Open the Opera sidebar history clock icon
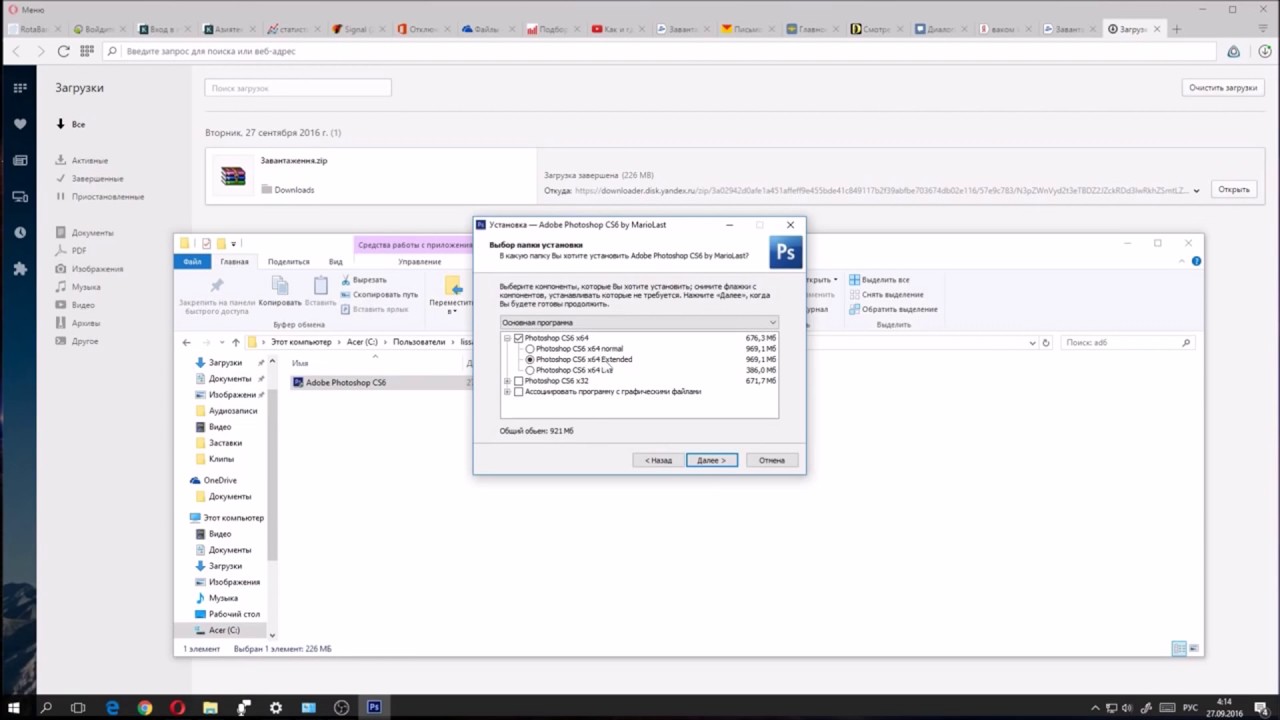Screen dimensions: 1280x720 click(20, 233)
